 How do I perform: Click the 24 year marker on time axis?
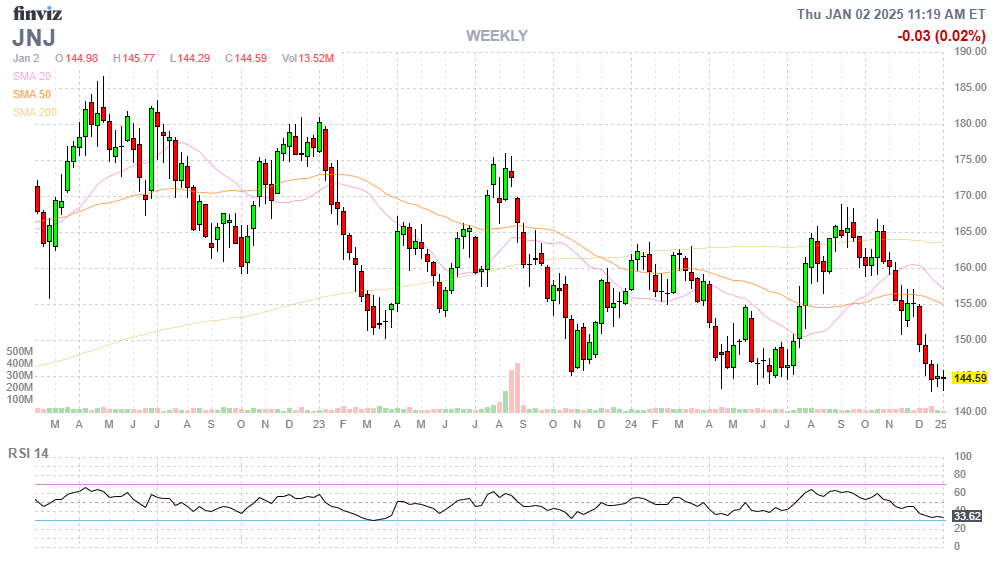tap(631, 424)
